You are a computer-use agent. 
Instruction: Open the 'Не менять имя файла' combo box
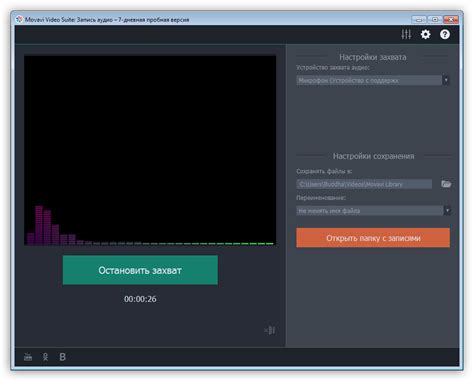pyautogui.click(x=373, y=211)
